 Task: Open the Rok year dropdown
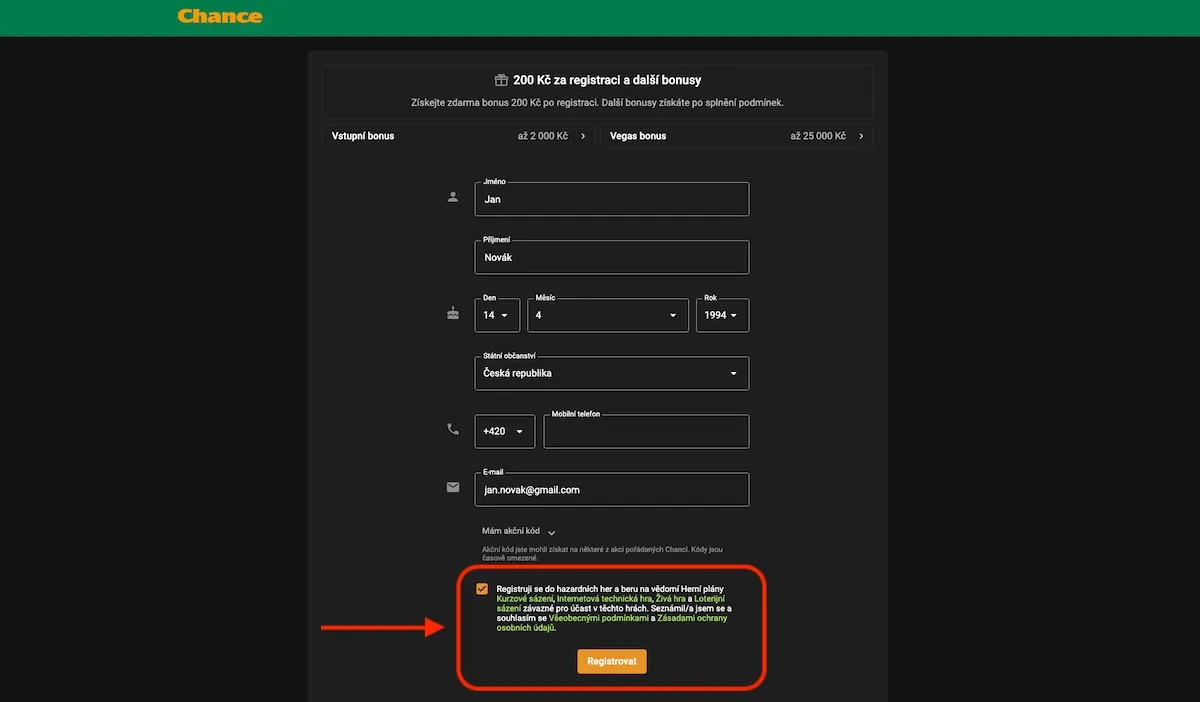723,315
